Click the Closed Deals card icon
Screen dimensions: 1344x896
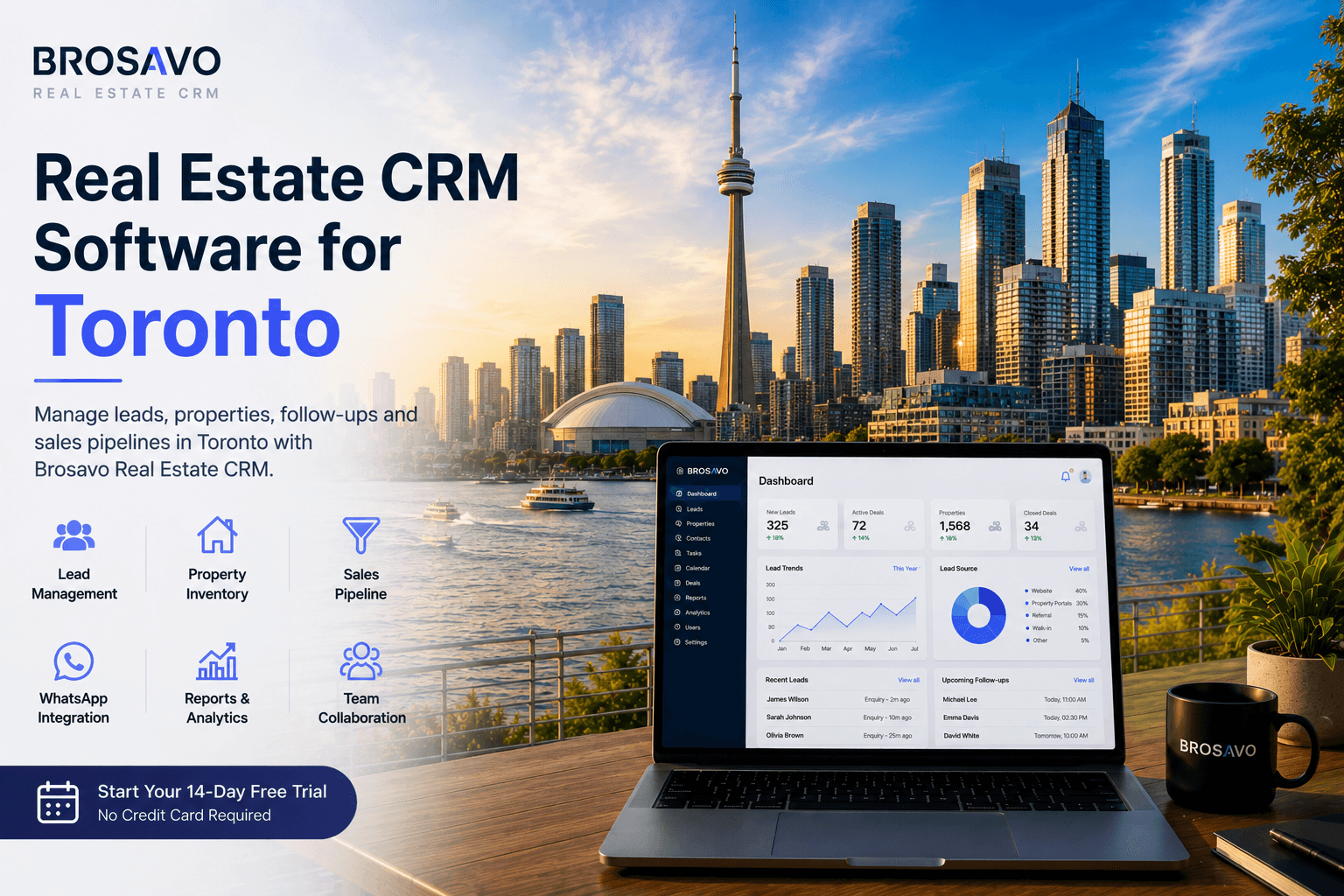click(1081, 526)
